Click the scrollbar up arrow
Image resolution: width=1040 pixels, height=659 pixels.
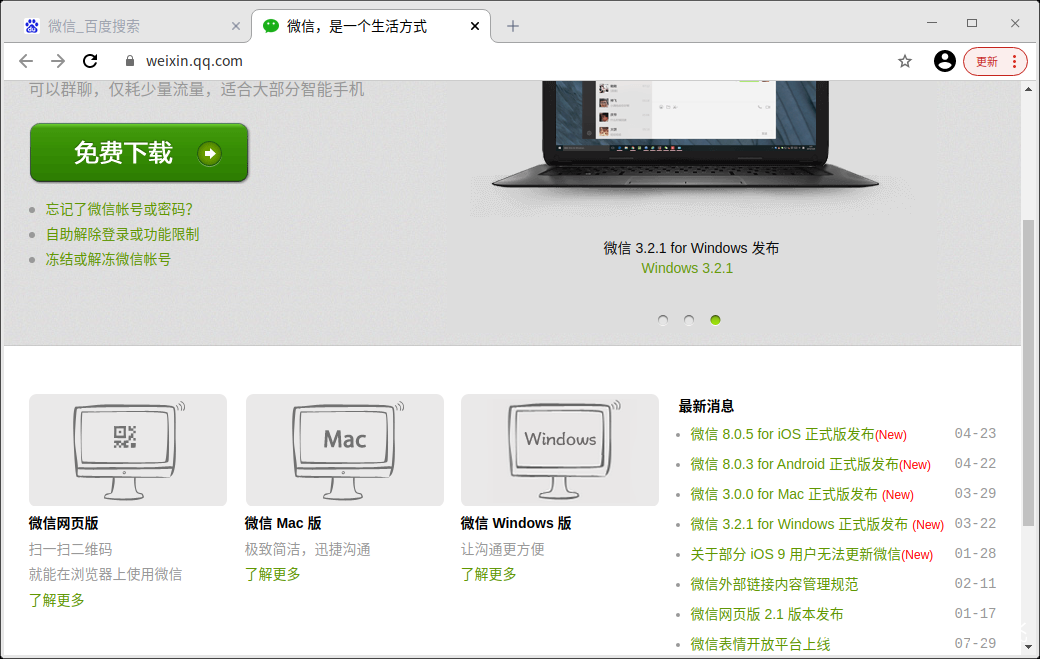tap(1028, 89)
